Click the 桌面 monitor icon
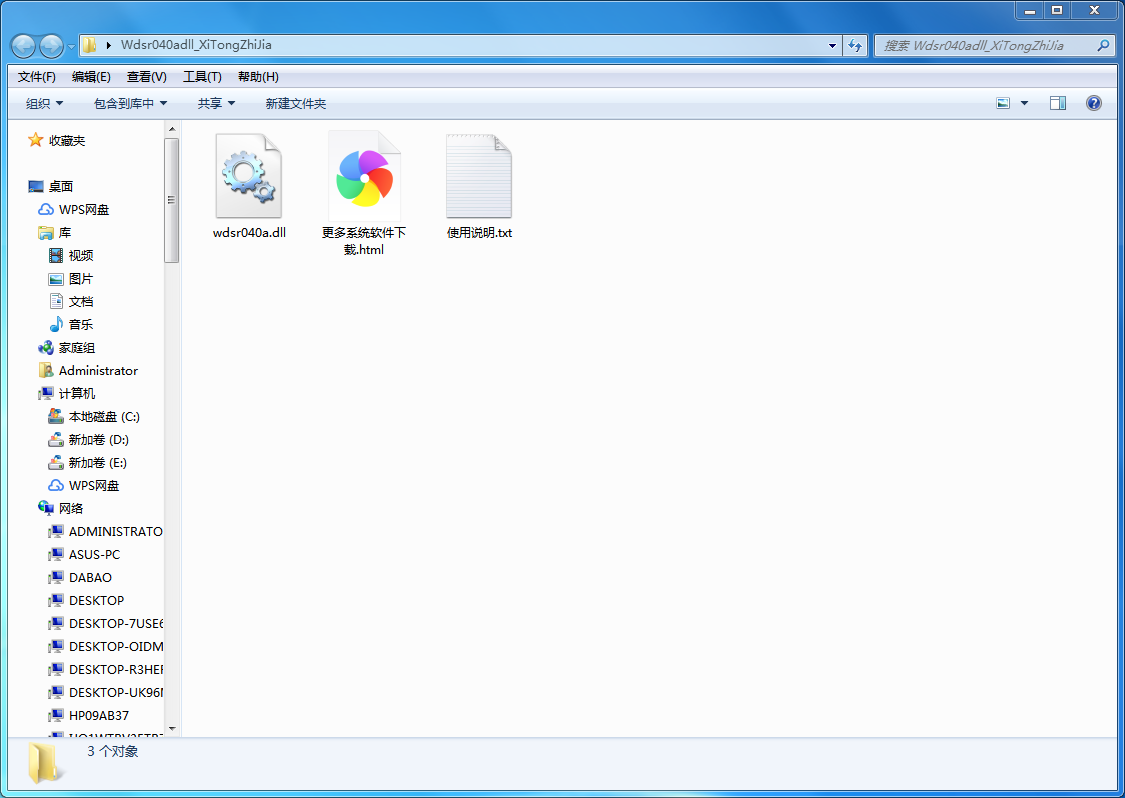This screenshot has width=1125, height=798. [36, 187]
